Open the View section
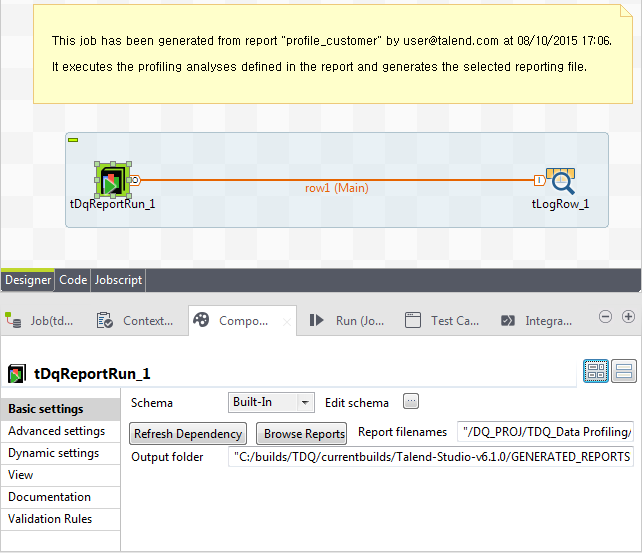Image resolution: width=642 pixels, height=553 pixels. click(60, 475)
